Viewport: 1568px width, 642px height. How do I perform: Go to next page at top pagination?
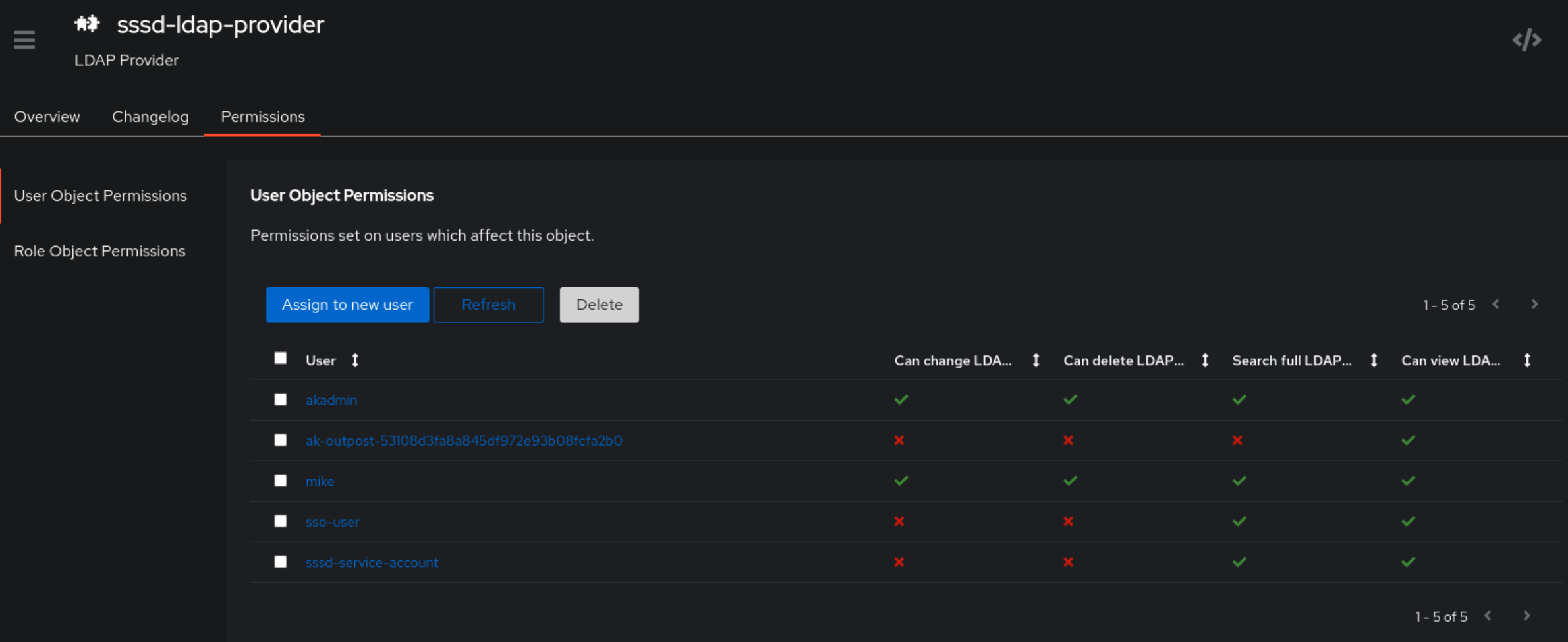[x=1534, y=305]
